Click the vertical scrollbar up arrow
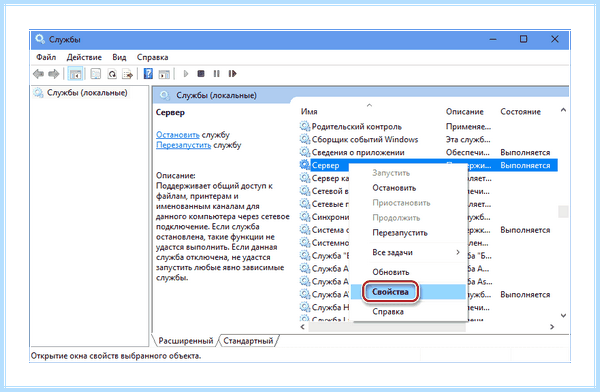The image size is (600, 392). pos(563,110)
